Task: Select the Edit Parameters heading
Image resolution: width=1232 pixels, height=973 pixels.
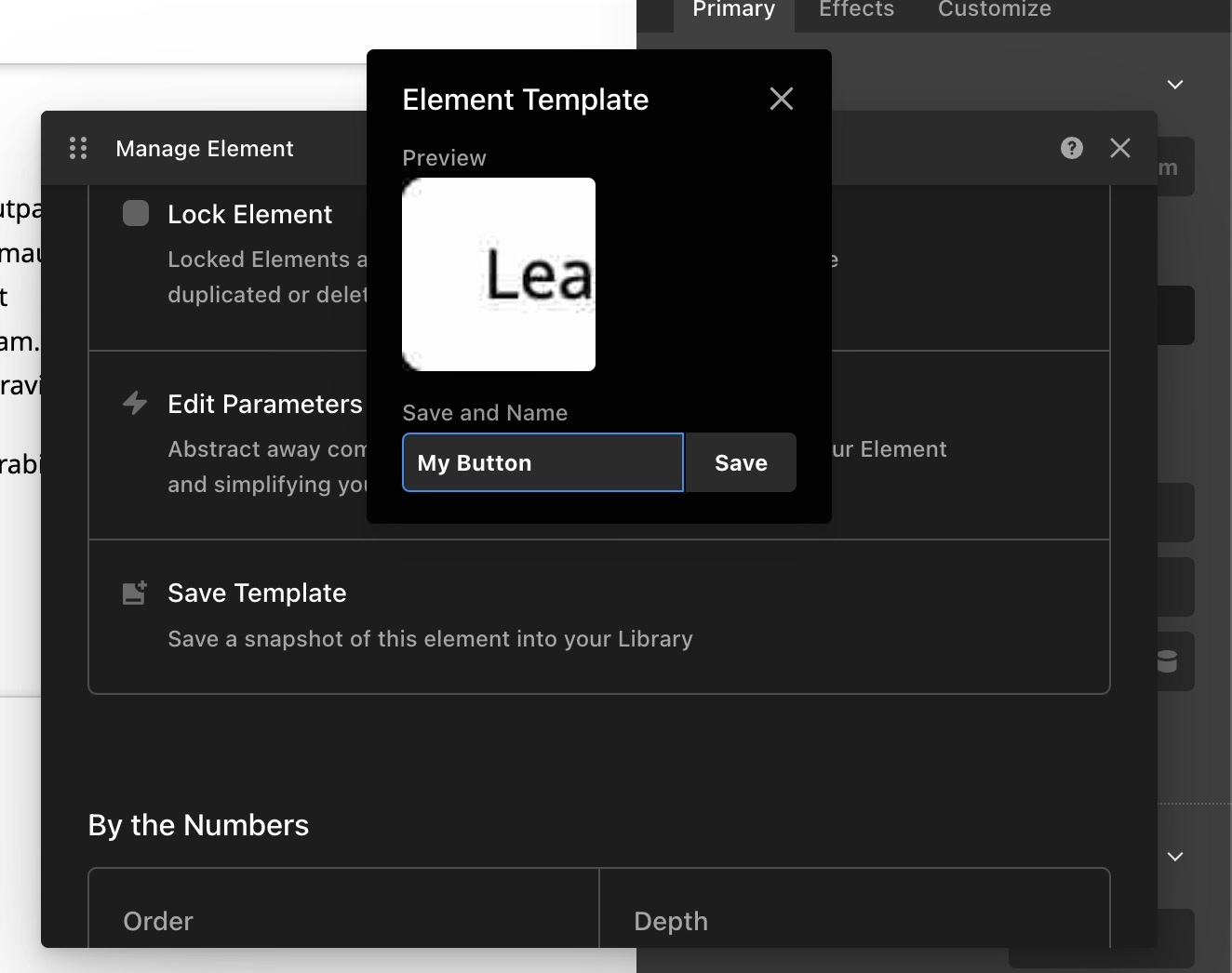Action: pyautogui.click(x=264, y=404)
